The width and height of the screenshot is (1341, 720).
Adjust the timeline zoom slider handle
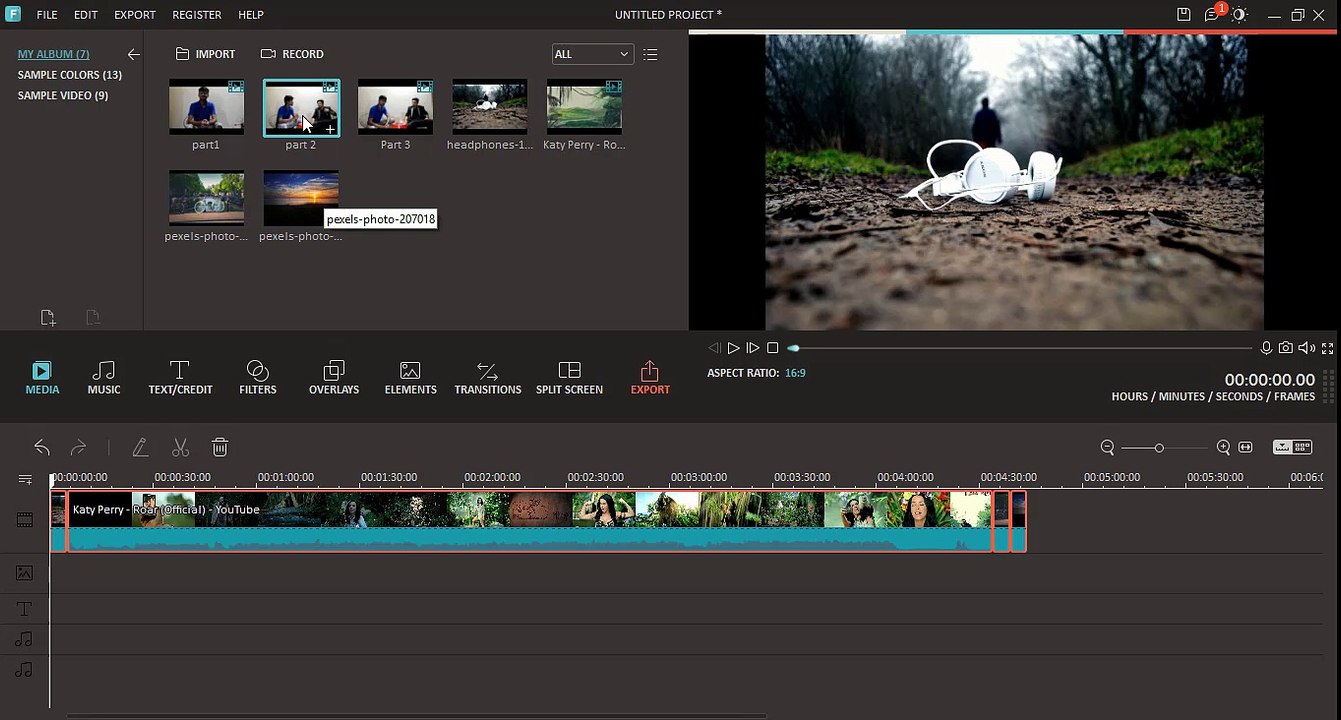pyautogui.click(x=1159, y=448)
